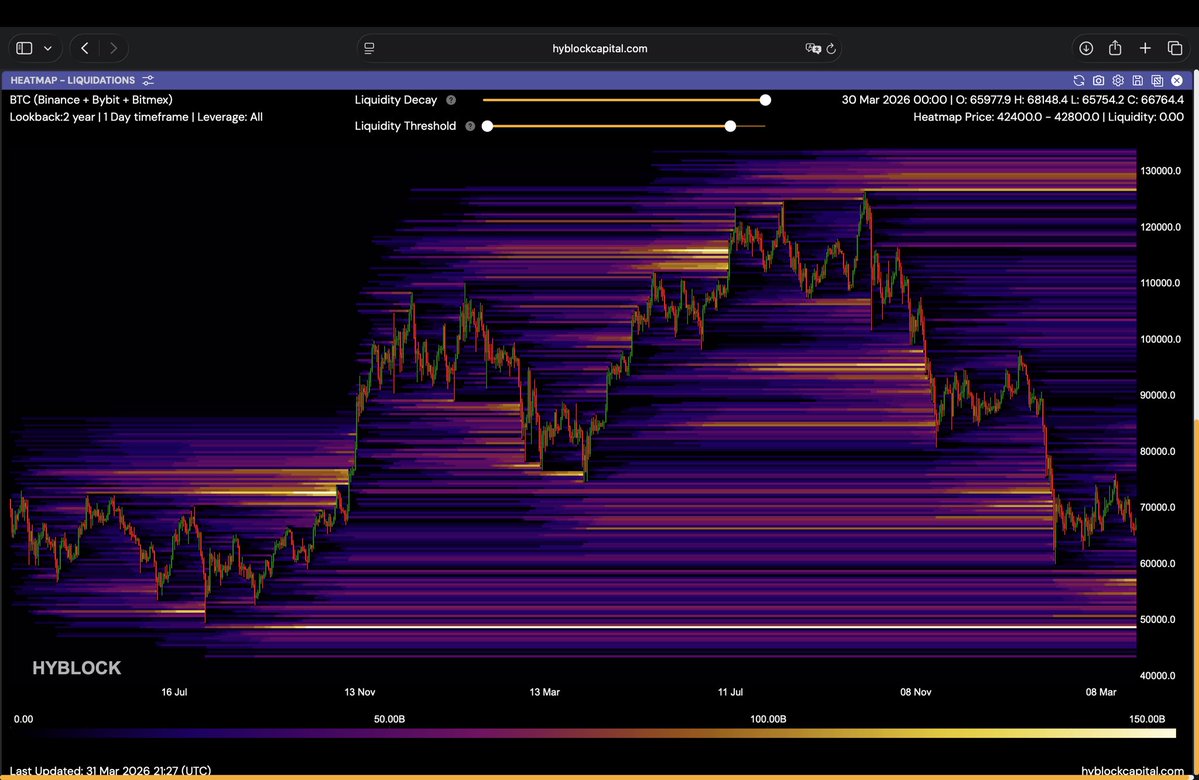1199x780 pixels.
Task: Show Liquidity Decay help tooltip
Action: tap(451, 100)
